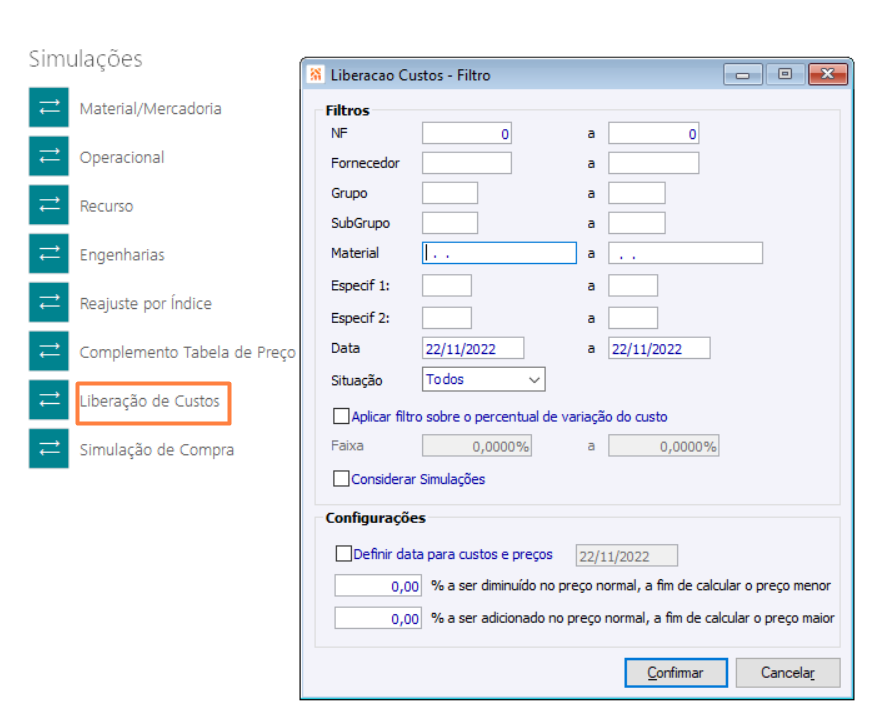The image size is (869, 709).
Task: Cancel the filter dialog
Action: pos(788,672)
